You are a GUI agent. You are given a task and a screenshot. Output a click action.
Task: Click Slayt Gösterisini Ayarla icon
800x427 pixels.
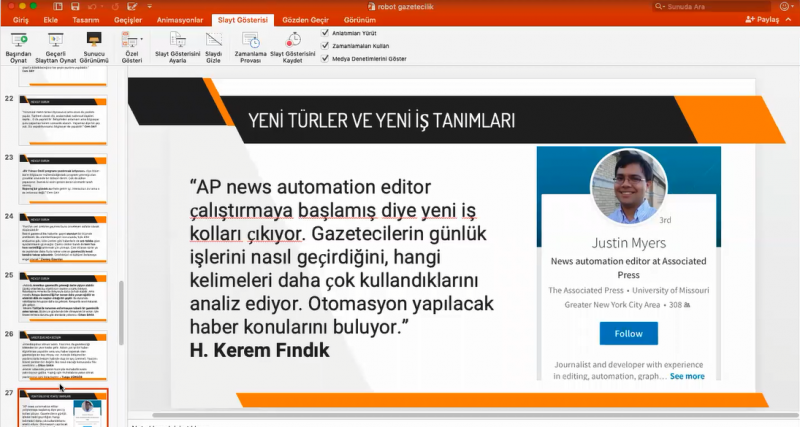pyautogui.click(x=176, y=41)
